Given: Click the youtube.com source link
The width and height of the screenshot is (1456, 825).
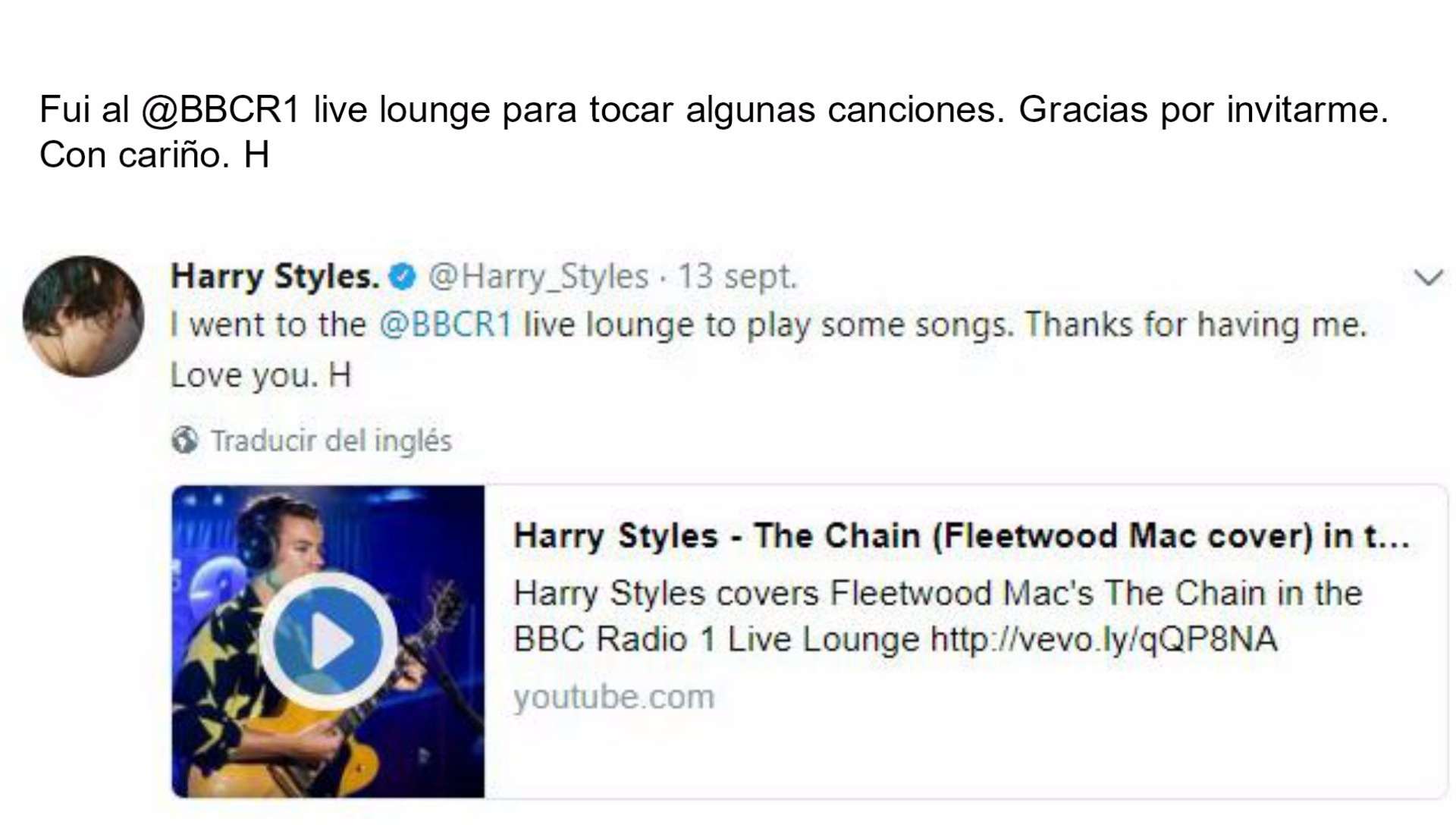Looking at the screenshot, I should pyautogui.click(x=614, y=697).
